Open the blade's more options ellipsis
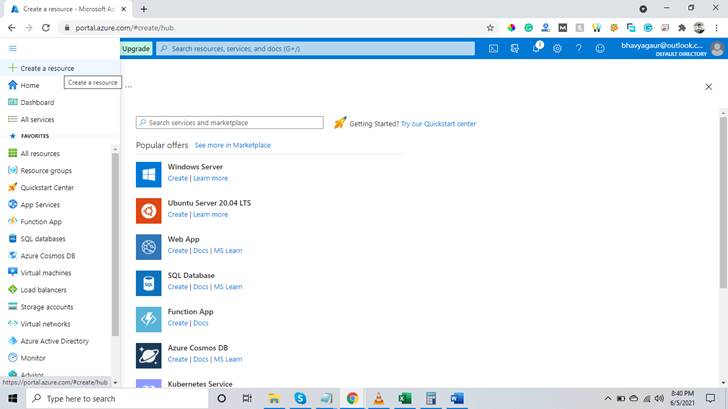Viewport: 728px width, 409px height. click(x=129, y=86)
